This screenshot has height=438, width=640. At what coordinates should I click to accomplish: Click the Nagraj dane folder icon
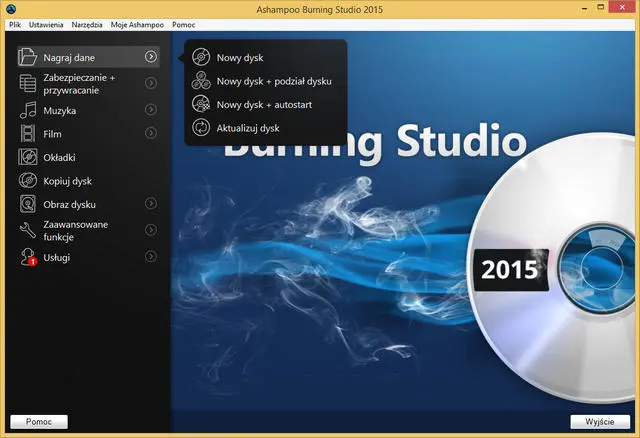click(27, 57)
